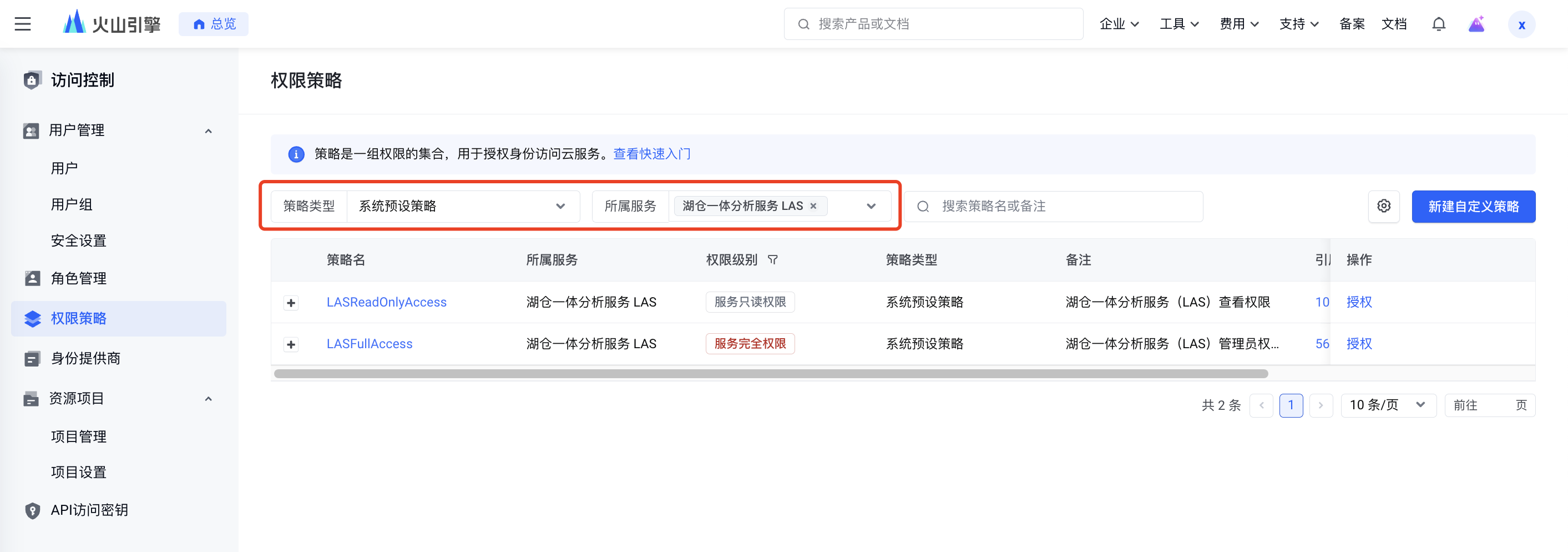
Task: Focus the 搜索策略名或备注 search field
Action: tap(1054, 207)
